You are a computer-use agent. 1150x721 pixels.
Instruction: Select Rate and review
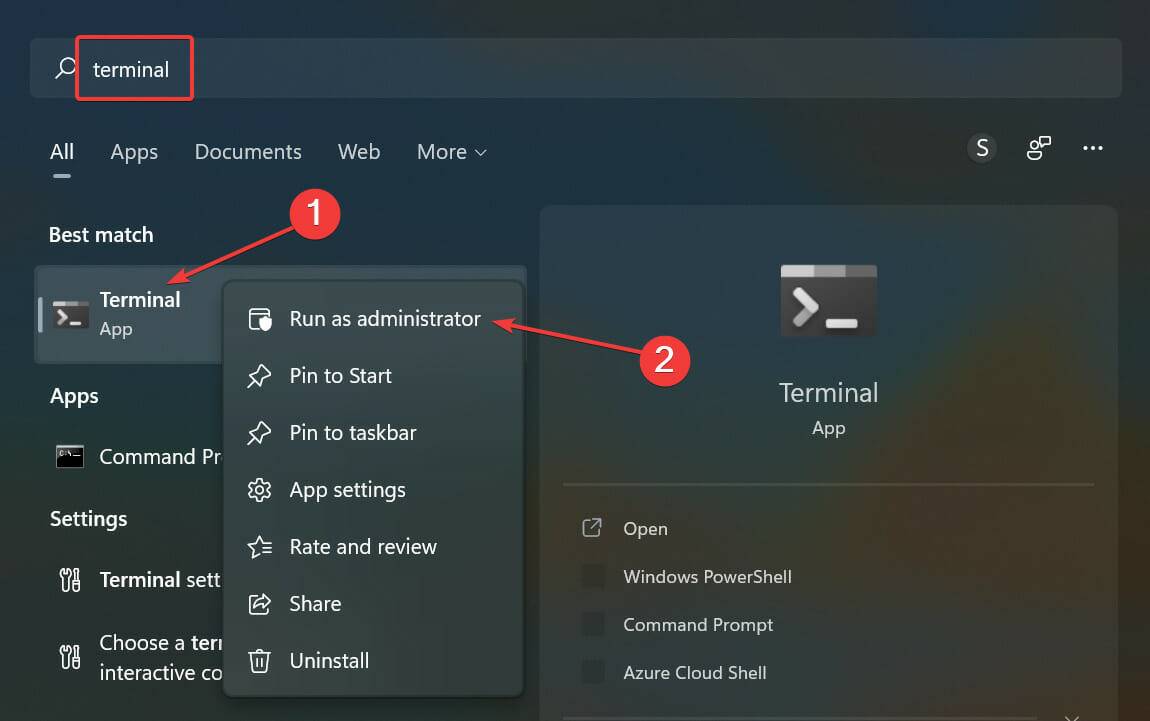(362, 546)
